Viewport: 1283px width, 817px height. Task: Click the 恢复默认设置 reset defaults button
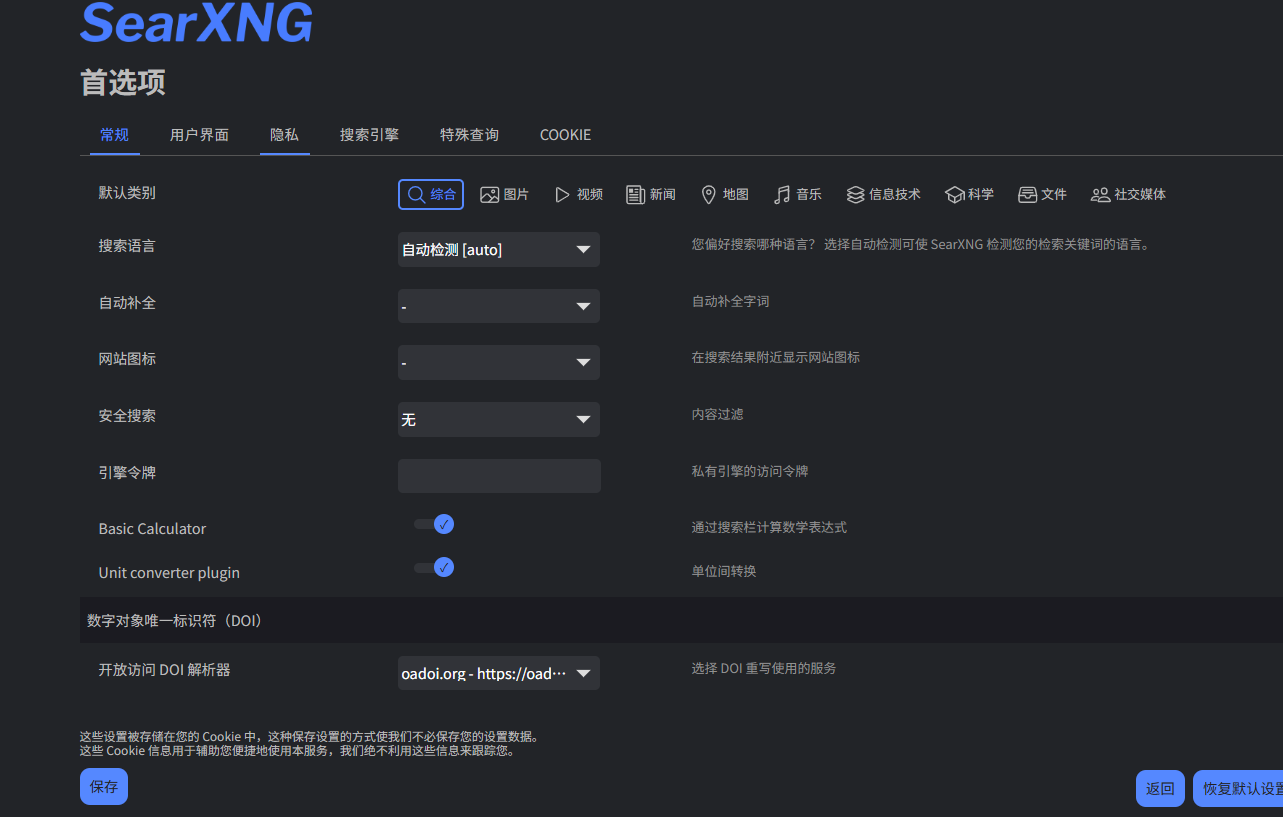1238,788
